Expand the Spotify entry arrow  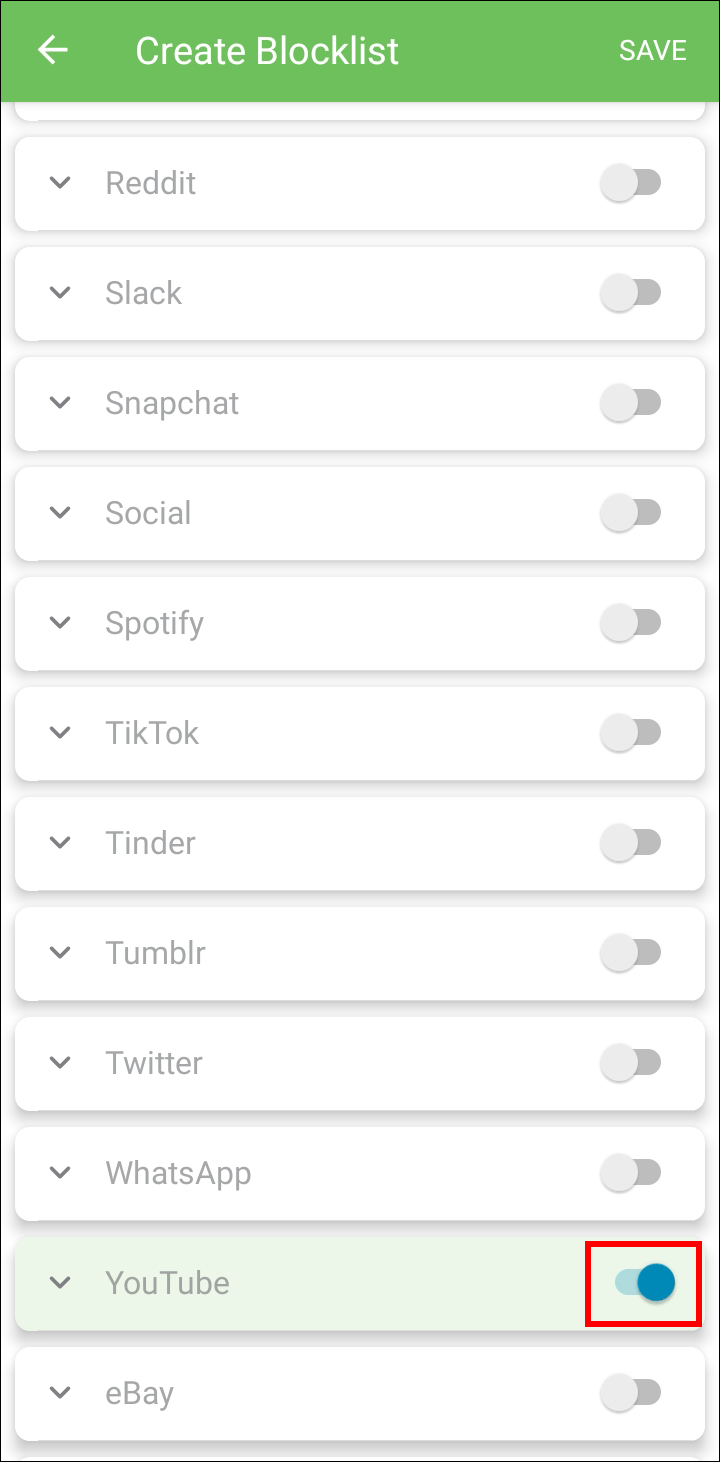[61, 623]
